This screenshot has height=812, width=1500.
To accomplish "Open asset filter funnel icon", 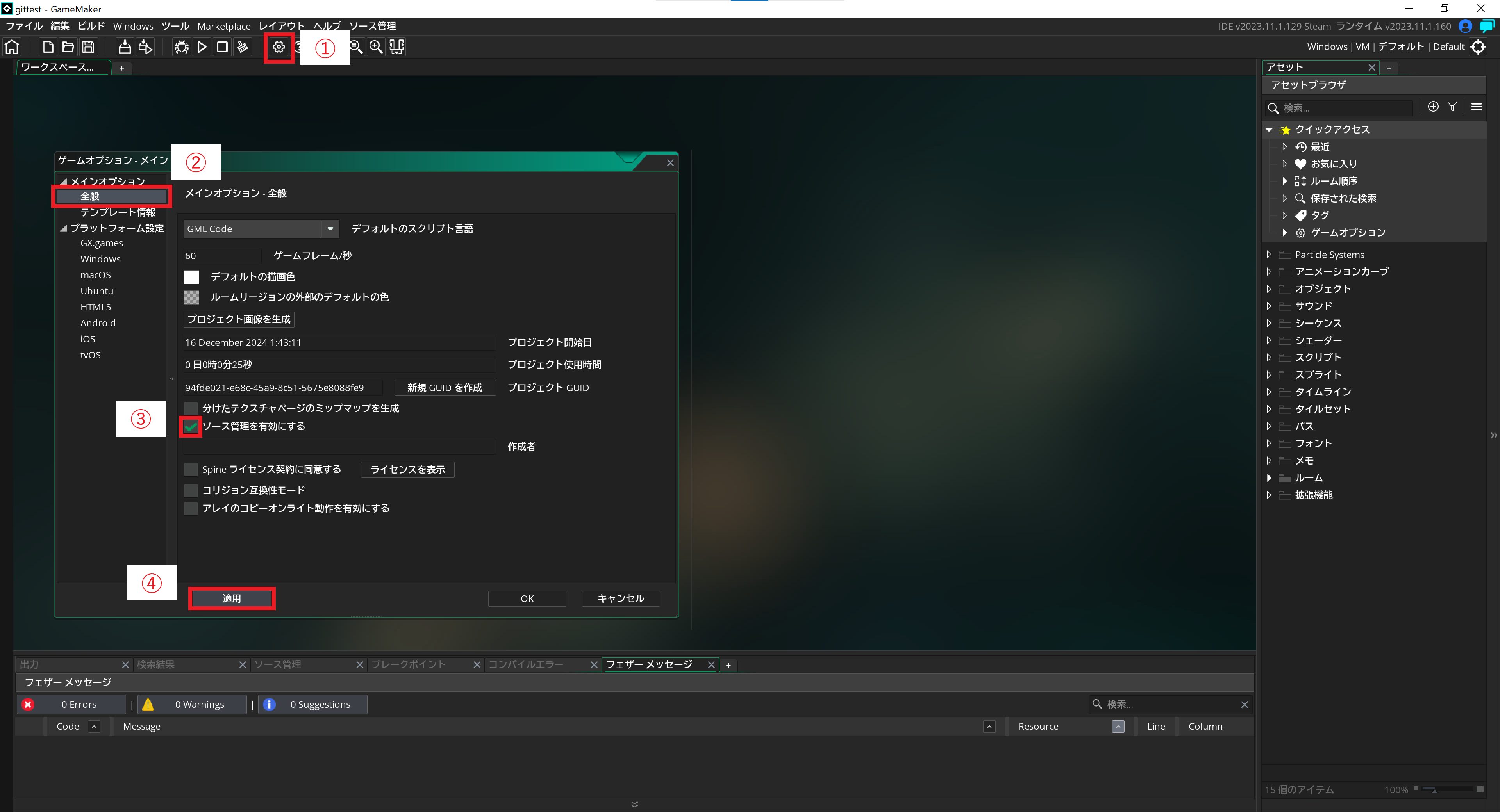I will pyautogui.click(x=1452, y=107).
